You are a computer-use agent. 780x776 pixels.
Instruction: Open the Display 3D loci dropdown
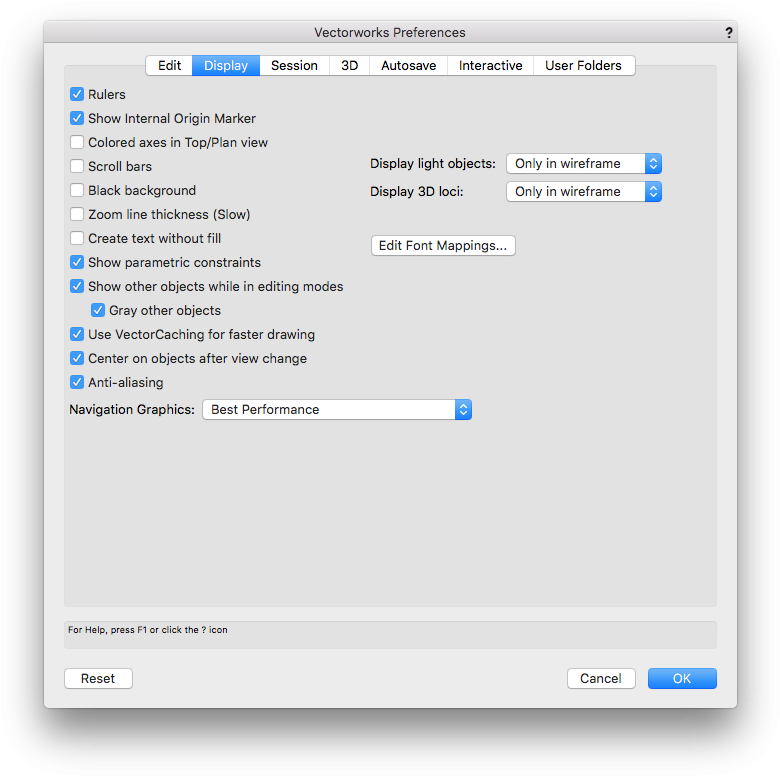pyautogui.click(x=584, y=192)
